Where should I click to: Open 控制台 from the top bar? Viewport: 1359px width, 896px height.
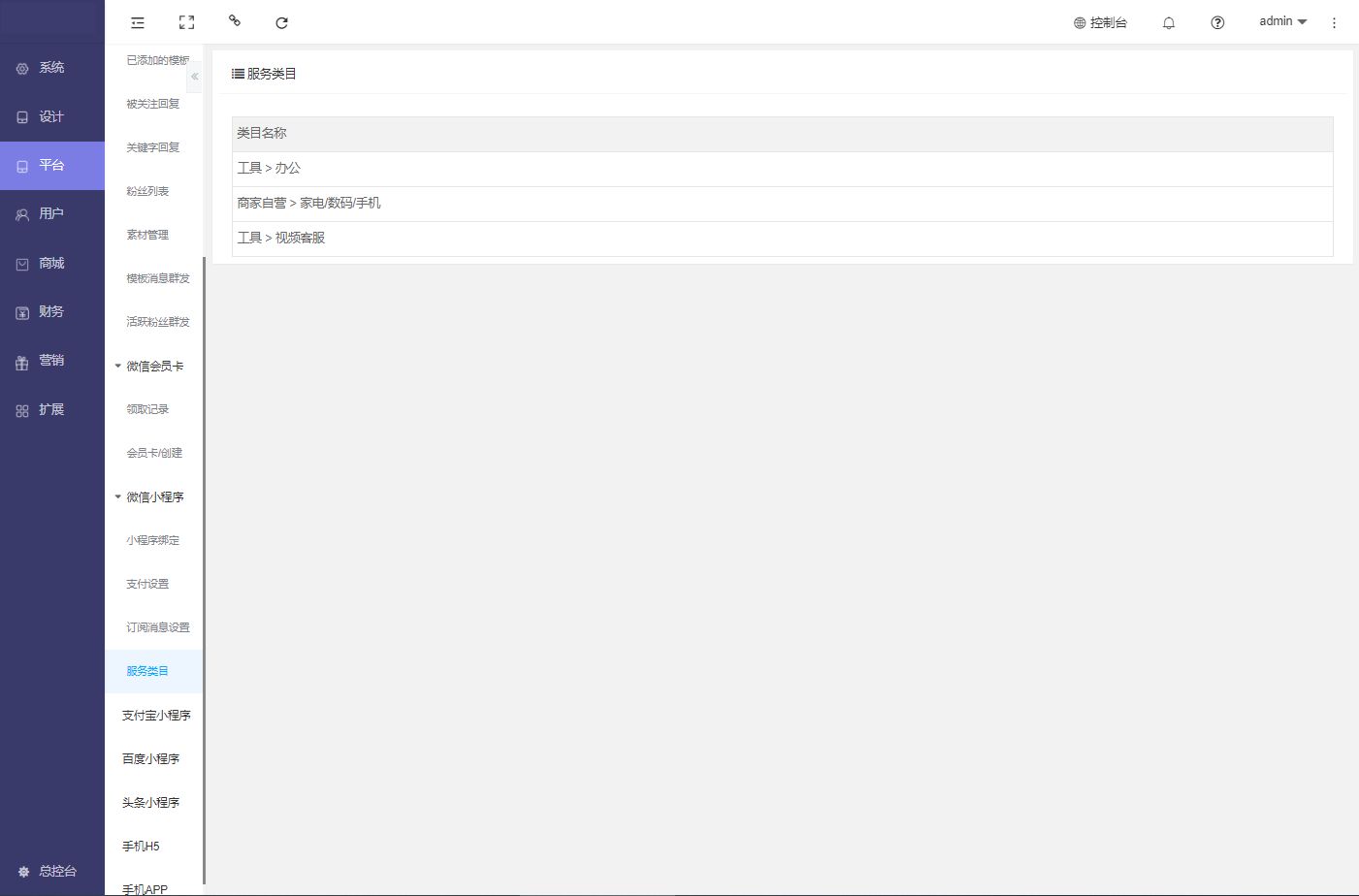pos(1100,22)
